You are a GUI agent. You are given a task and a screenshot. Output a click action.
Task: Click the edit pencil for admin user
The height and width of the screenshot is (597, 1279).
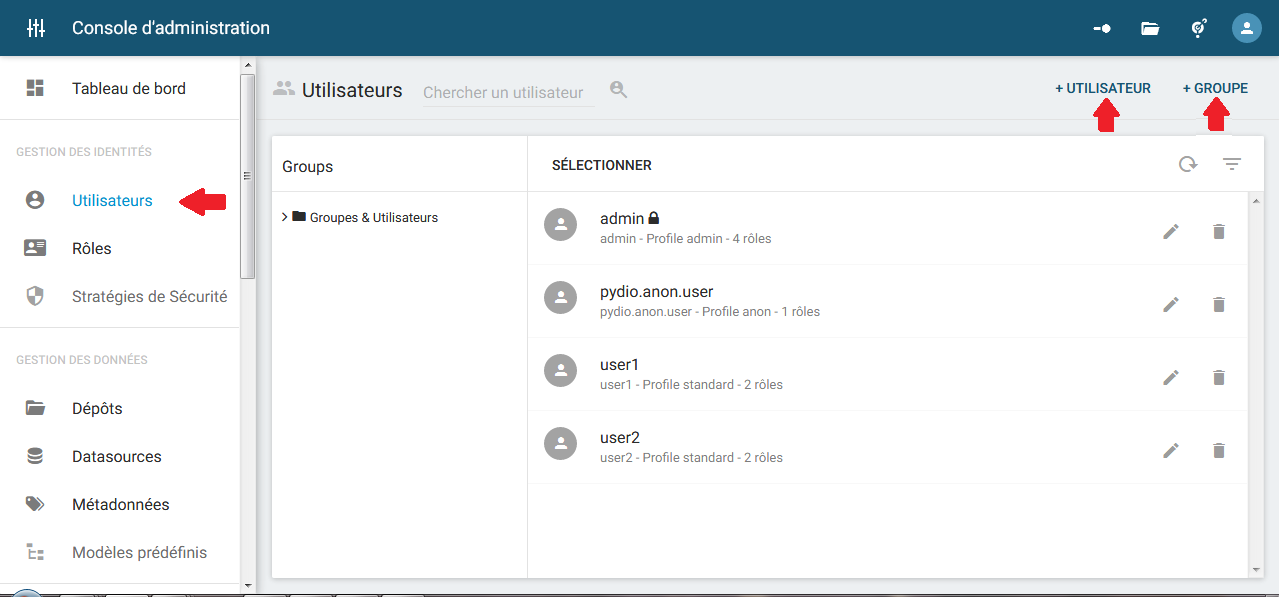pos(1171,232)
